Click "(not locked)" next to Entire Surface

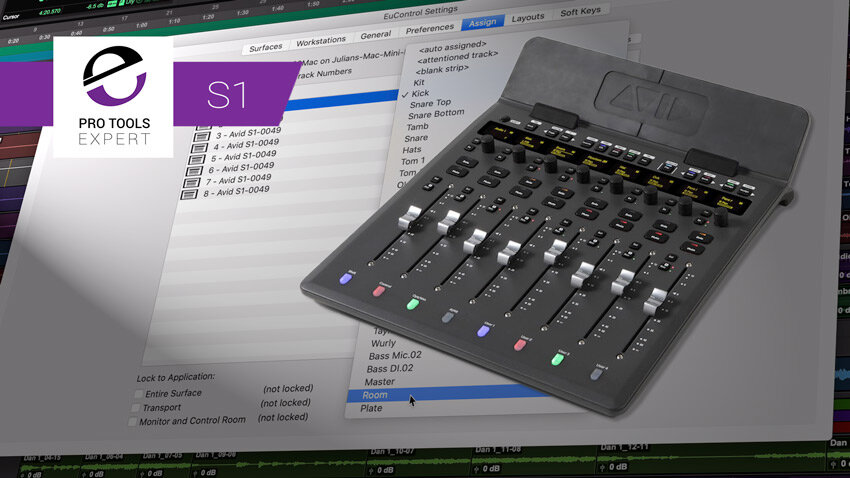tap(288, 389)
